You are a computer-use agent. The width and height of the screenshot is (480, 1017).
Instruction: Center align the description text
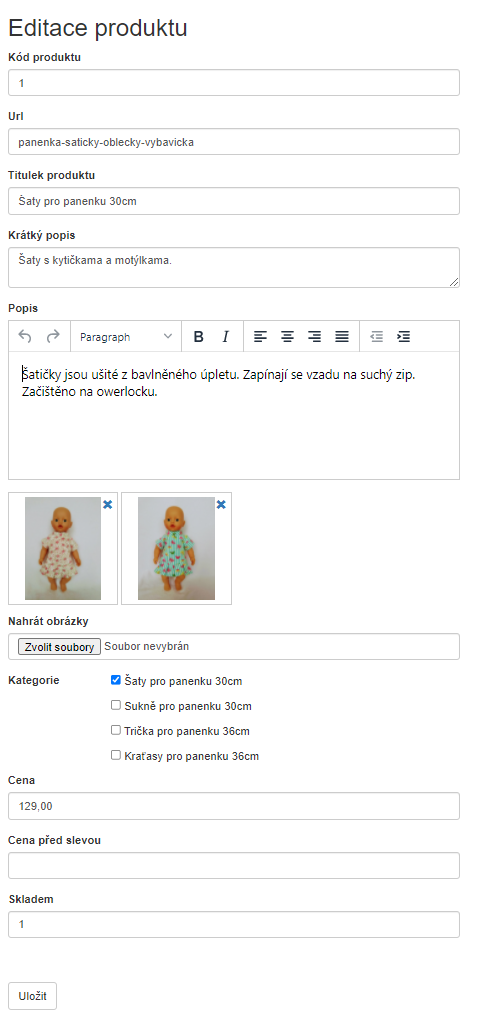[287, 337]
